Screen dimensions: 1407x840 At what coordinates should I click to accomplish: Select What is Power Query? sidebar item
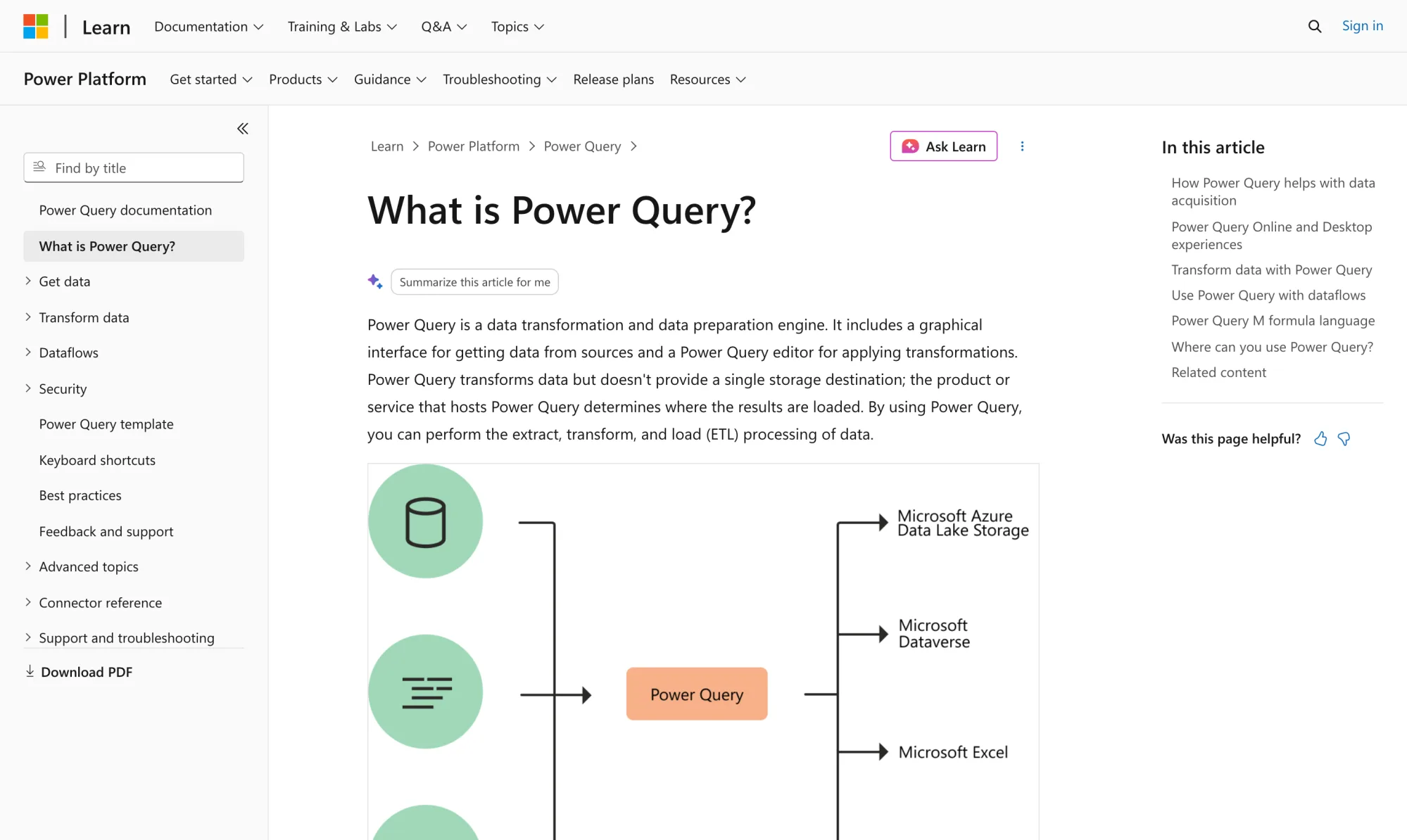coord(134,246)
